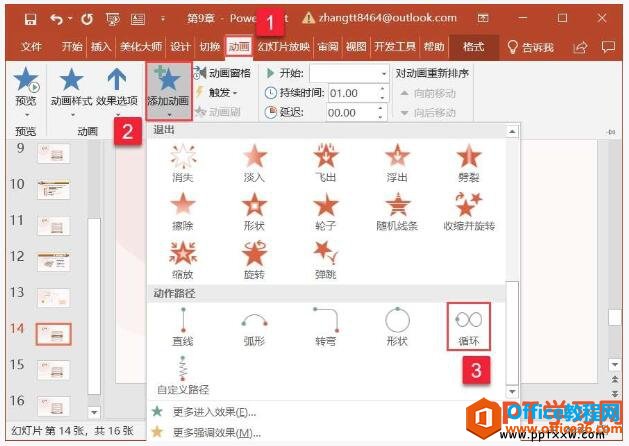Image resolution: width=629 pixels, height=446 pixels.
Task: Switch to the Developer (开发工具) tab
Action: click(395, 47)
